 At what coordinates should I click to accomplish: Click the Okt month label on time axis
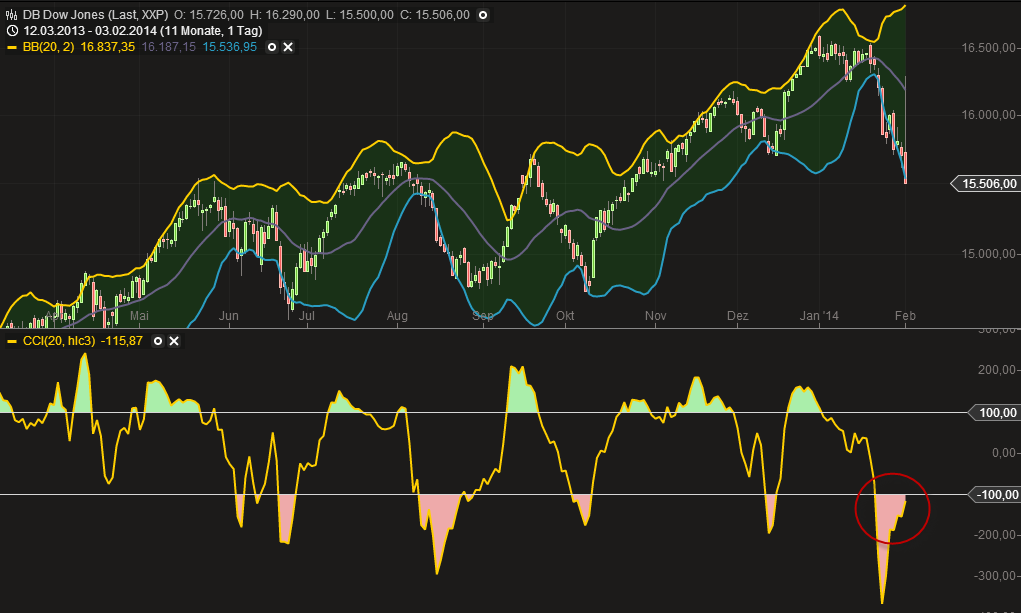click(565, 316)
